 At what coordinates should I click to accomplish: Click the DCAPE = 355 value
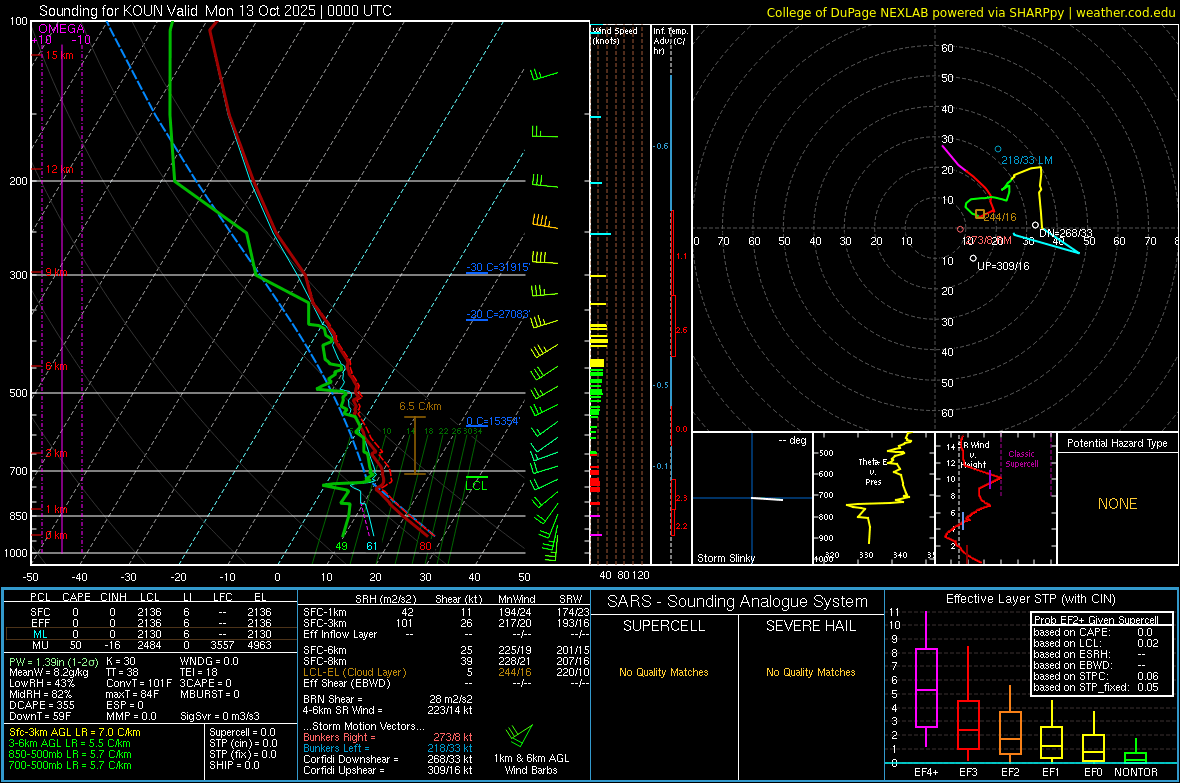(39, 705)
